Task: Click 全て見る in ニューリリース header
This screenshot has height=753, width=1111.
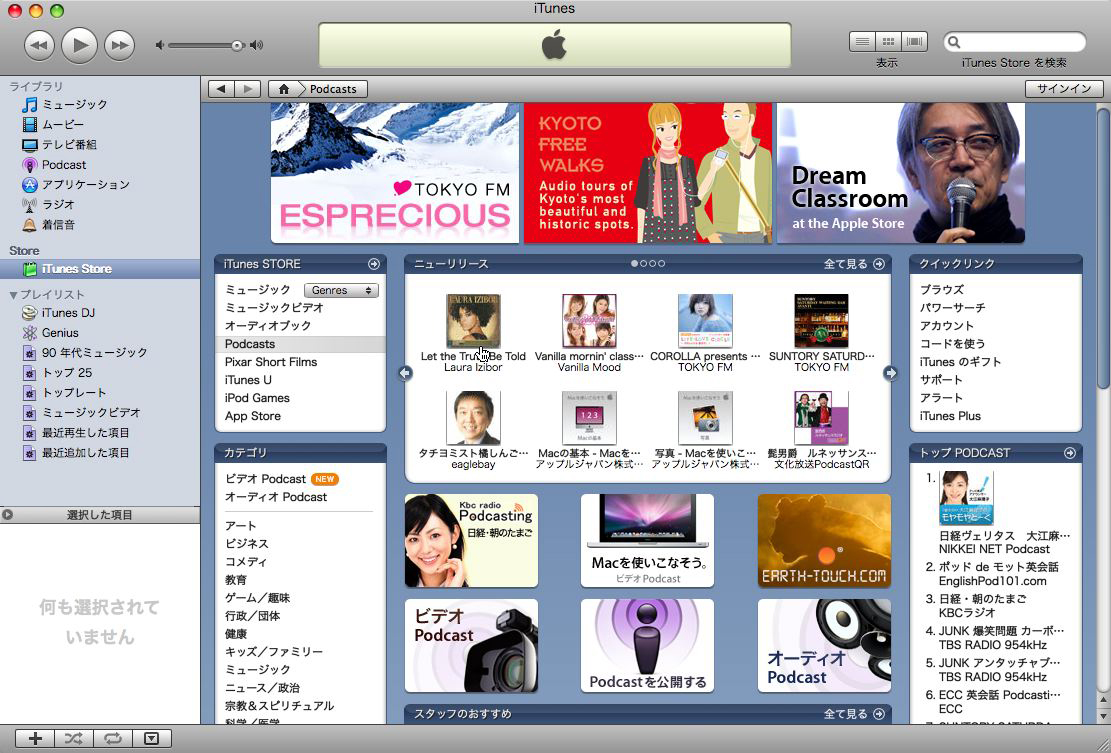Action: pos(854,264)
